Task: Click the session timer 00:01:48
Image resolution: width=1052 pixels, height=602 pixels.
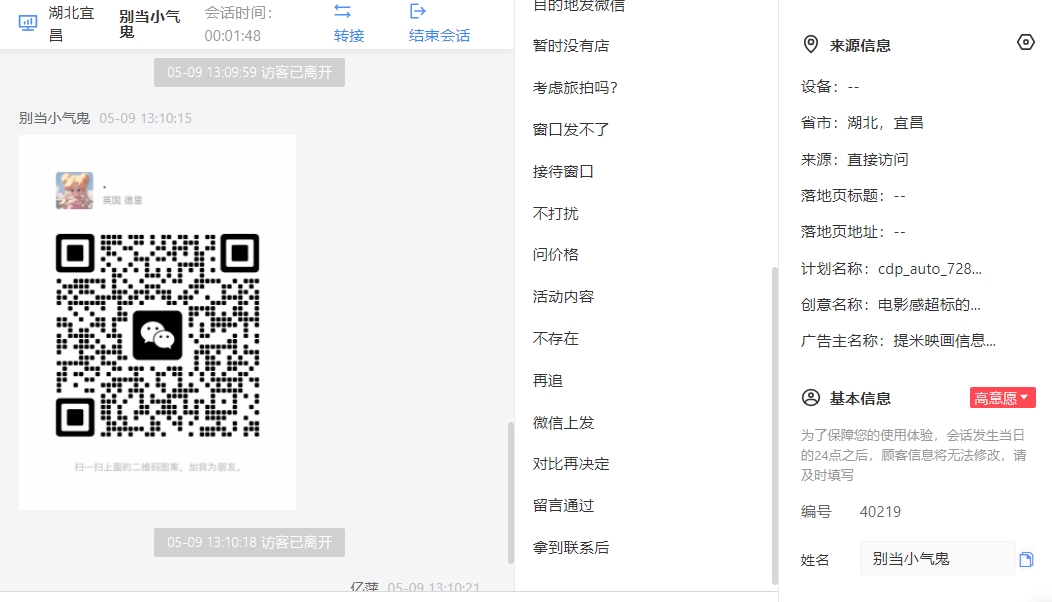Action: 233,36
